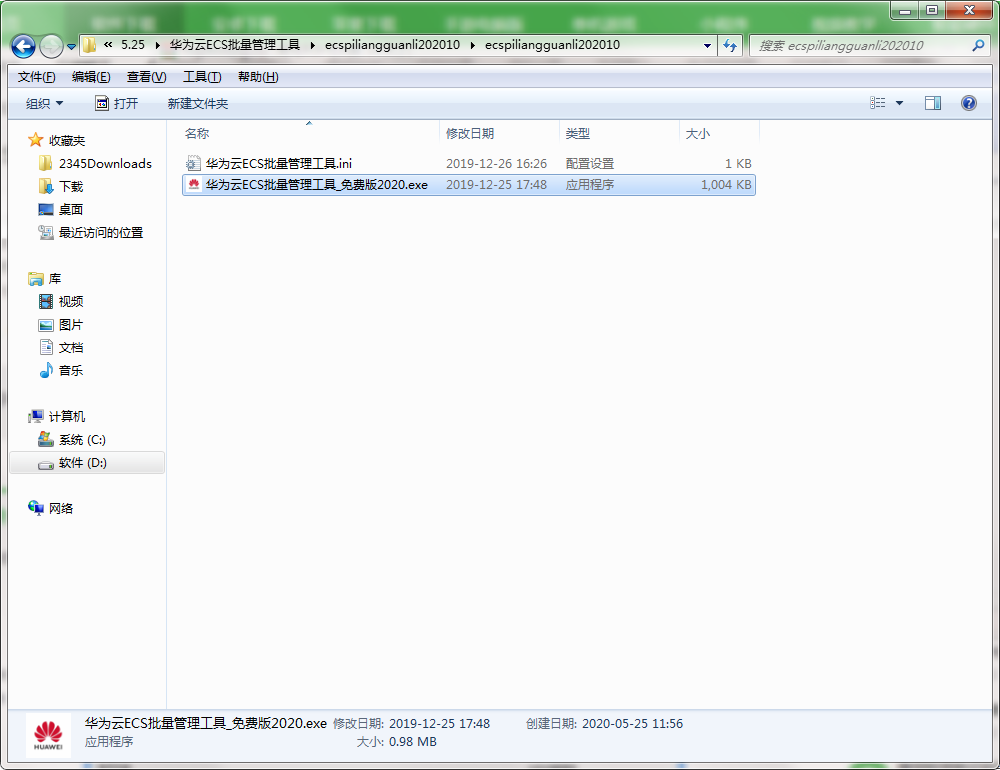Image resolution: width=1000 pixels, height=770 pixels.
Task: Click the 配置设置 type cell
Action: click(x=590, y=163)
